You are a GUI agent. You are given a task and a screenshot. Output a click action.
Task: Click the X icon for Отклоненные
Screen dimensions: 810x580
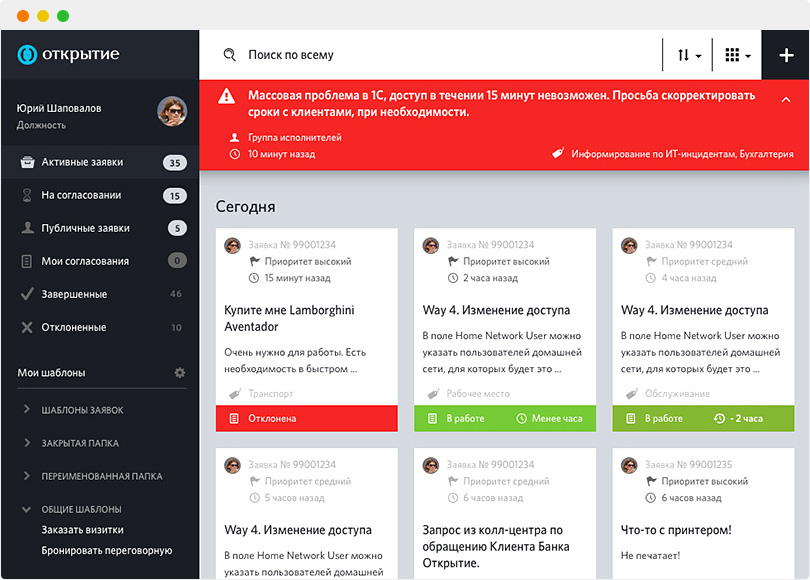[x=27, y=327]
